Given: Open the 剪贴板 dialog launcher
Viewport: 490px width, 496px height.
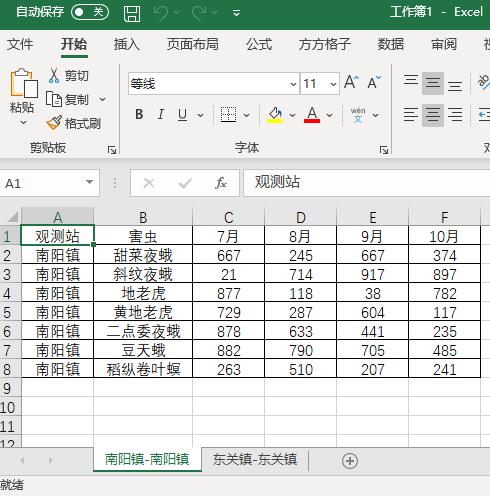Looking at the screenshot, I should (x=112, y=150).
